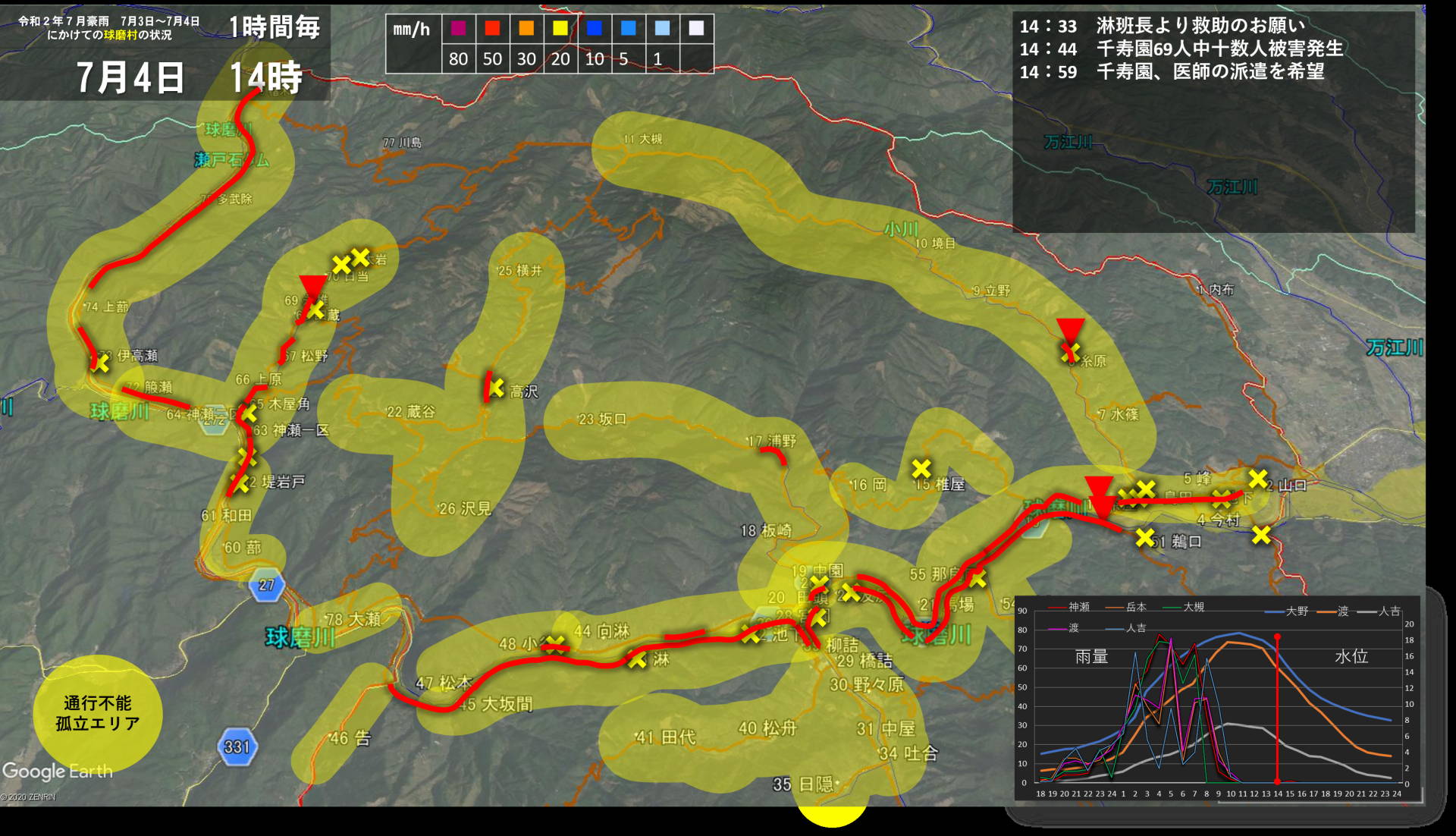Click the 瀬戸石ダム map label

[232, 159]
